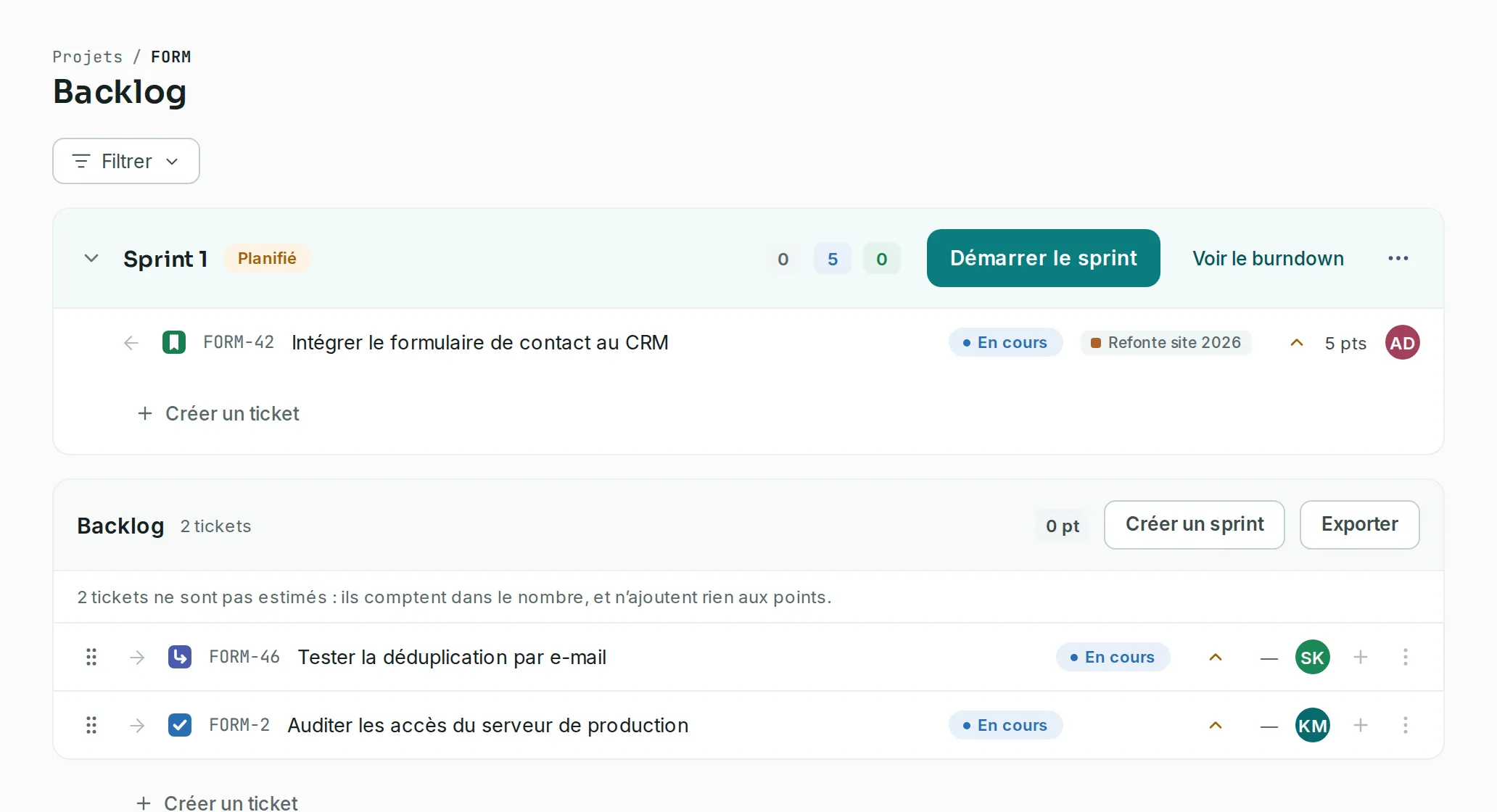This screenshot has width=1497, height=812.
Task: Open ticket Tester la déduplication par e-mail
Action: pyautogui.click(x=452, y=657)
